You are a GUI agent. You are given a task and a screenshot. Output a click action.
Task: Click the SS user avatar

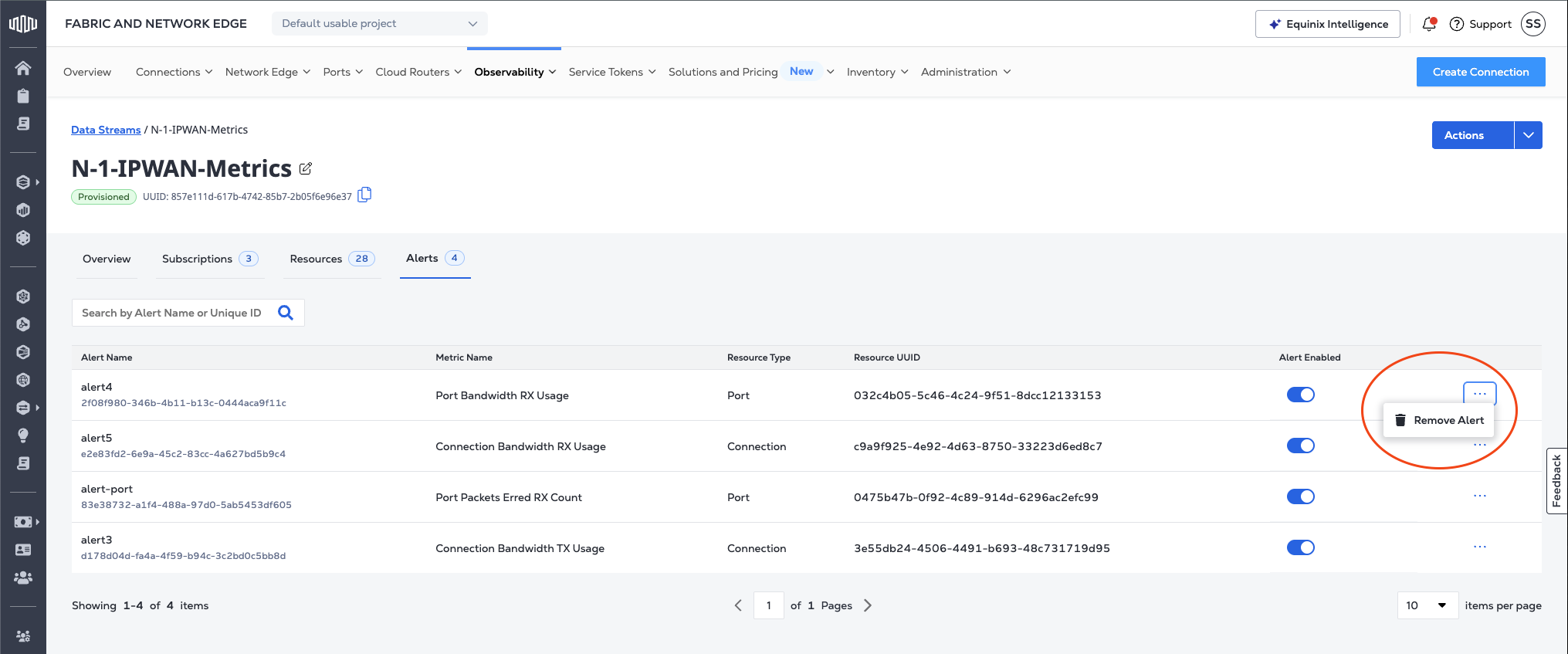click(x=1532, y=24)
